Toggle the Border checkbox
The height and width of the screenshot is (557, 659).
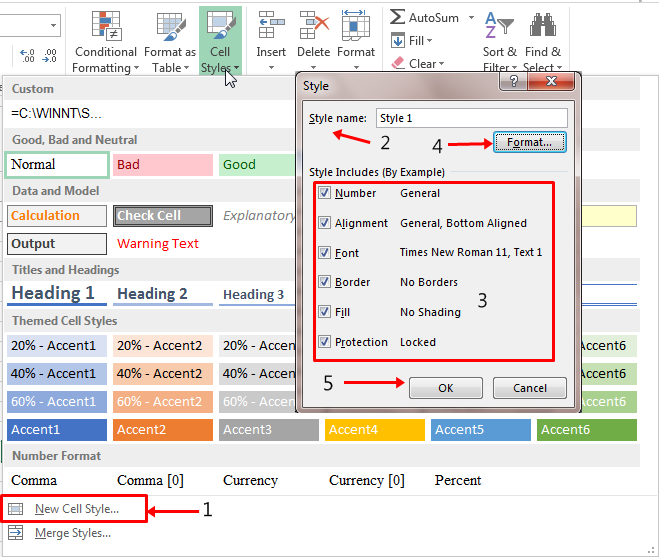[x=324, y=281]
